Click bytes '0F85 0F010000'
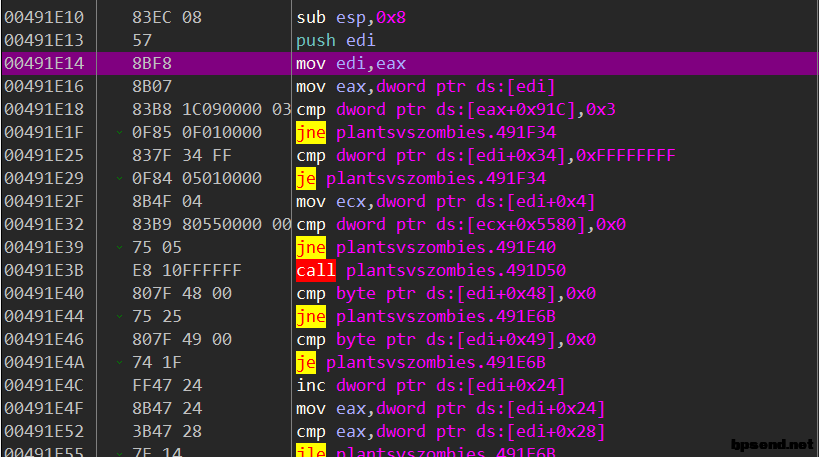Viewport: 819px width, 457px height. point(197,132)
